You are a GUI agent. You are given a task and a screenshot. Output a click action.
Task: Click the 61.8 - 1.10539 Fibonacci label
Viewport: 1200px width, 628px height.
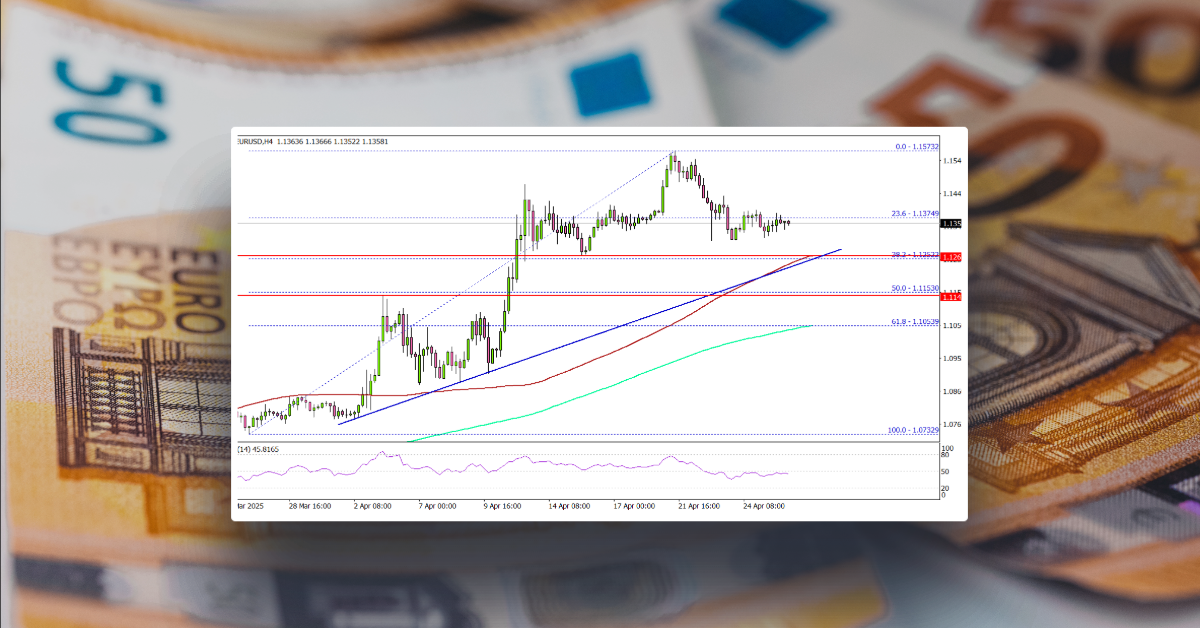point(912,322)
